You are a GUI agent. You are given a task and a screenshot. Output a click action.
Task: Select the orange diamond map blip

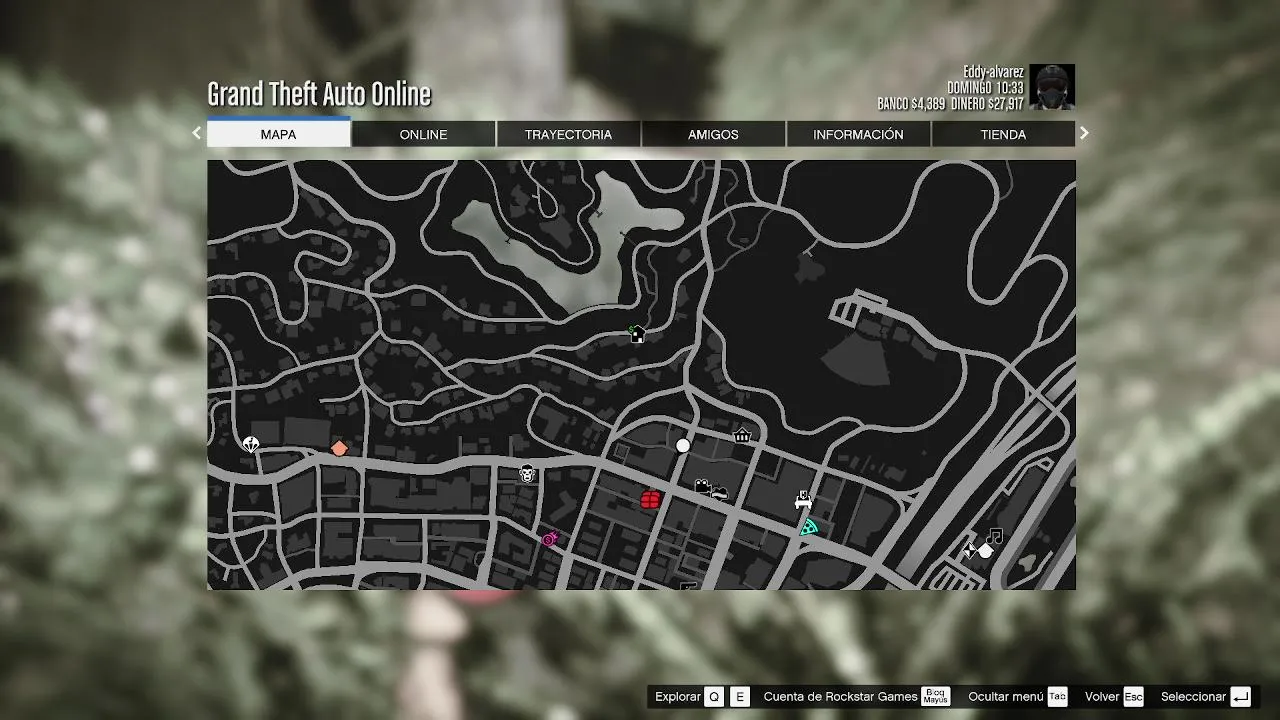[339, 448]
